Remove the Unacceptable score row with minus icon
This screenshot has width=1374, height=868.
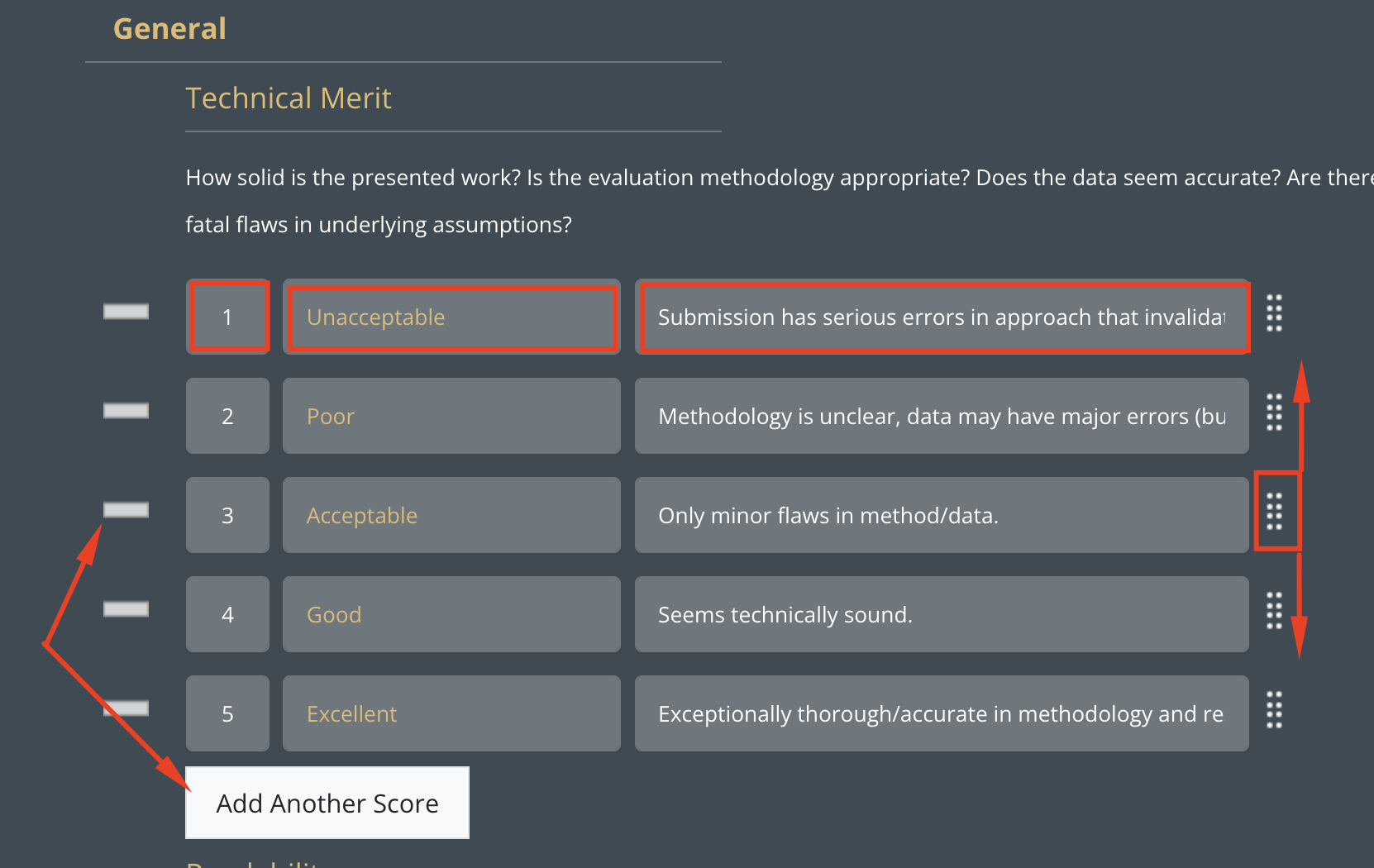[126, 312]
